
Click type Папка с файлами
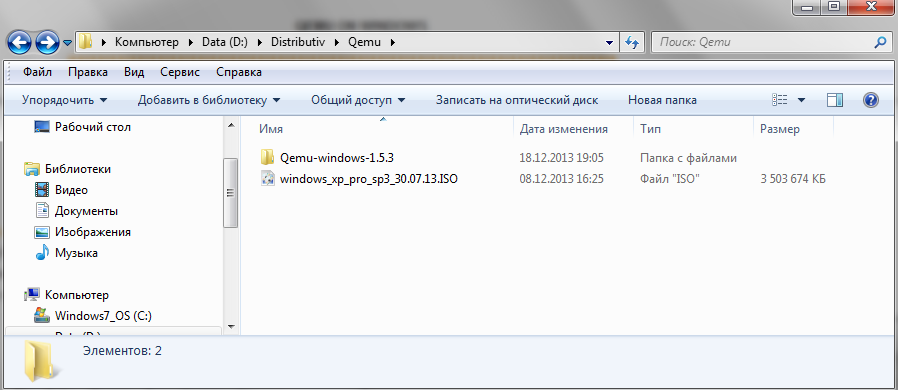(x=688, y=157)
